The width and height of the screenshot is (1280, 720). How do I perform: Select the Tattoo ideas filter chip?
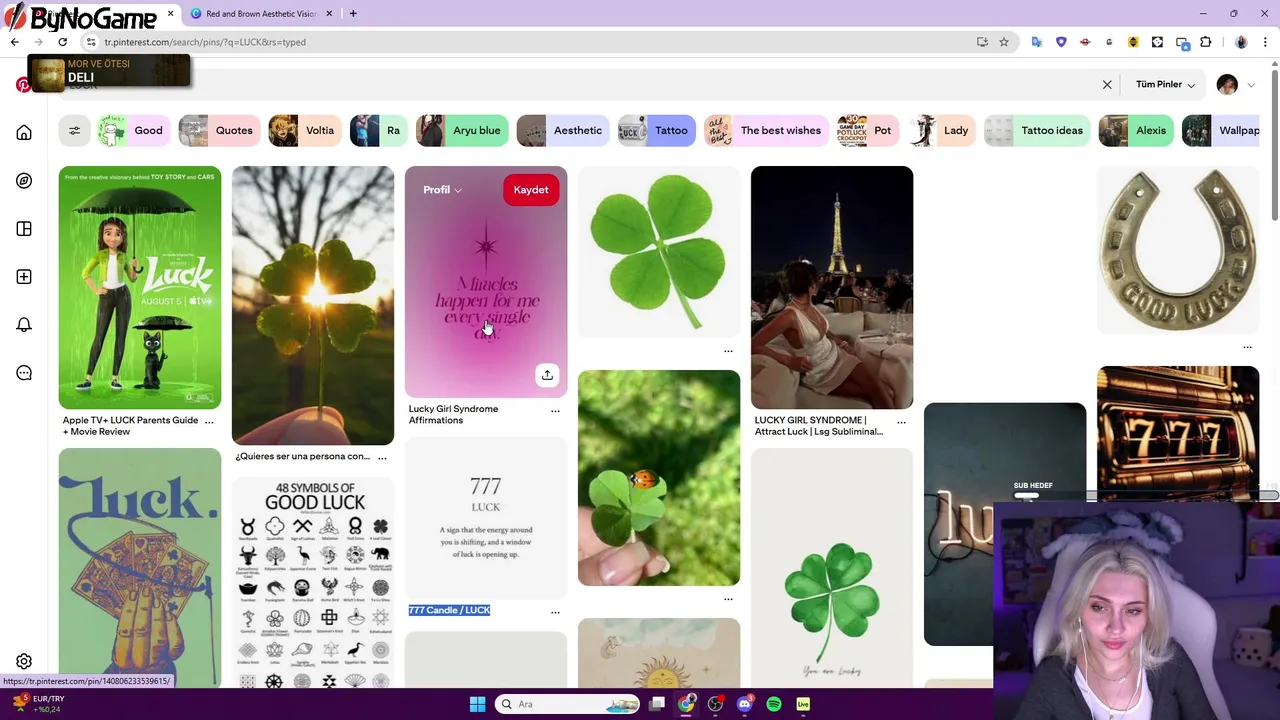pyautogui.click(x=1036, y=131)
